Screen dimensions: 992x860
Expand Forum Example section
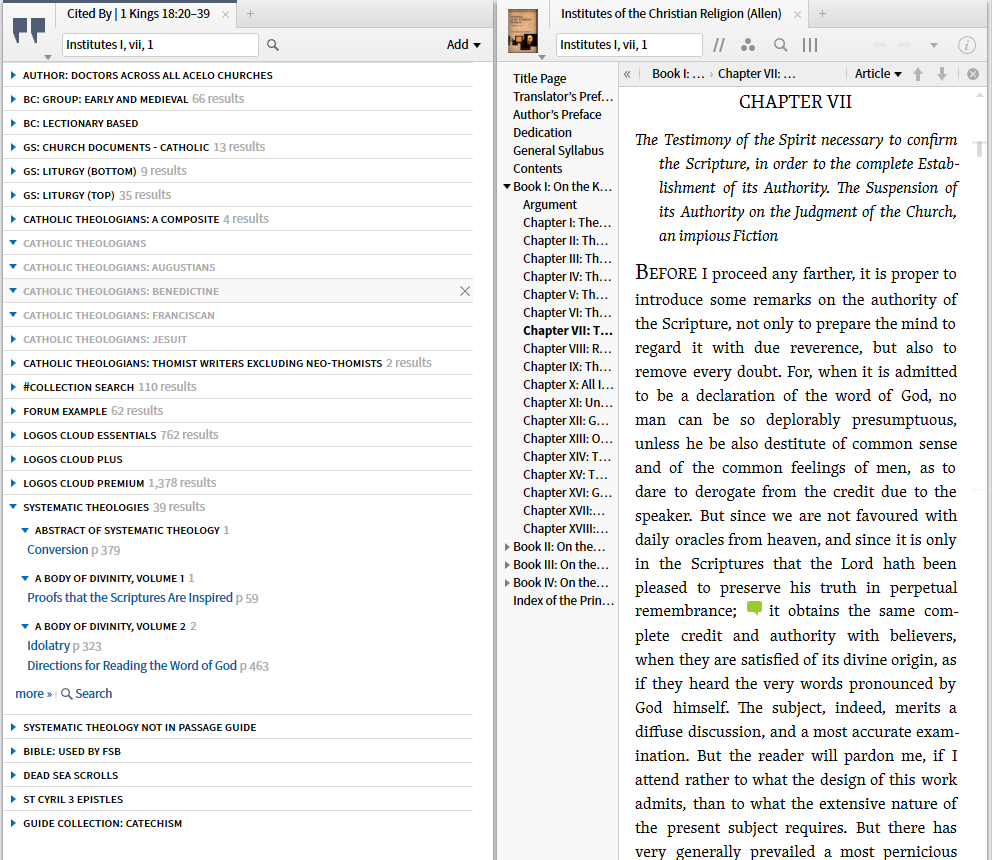point(13,411)
